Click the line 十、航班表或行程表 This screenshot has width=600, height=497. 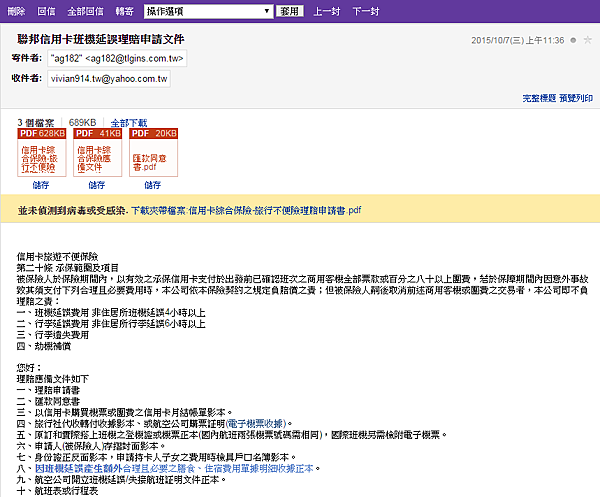[x=57, y=491]
